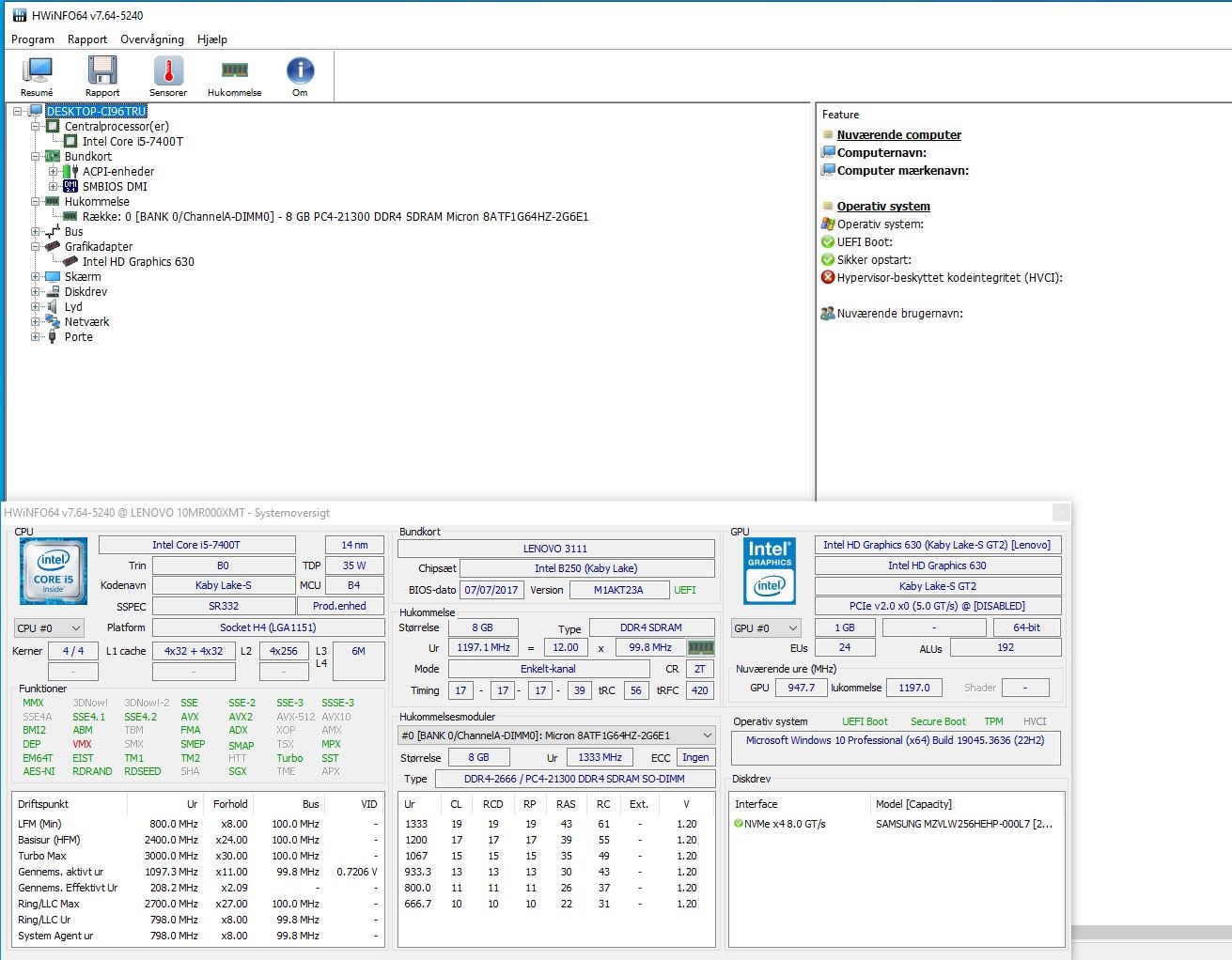
Task: Click the Prod.enhed button
Action: tap(339, 606)
